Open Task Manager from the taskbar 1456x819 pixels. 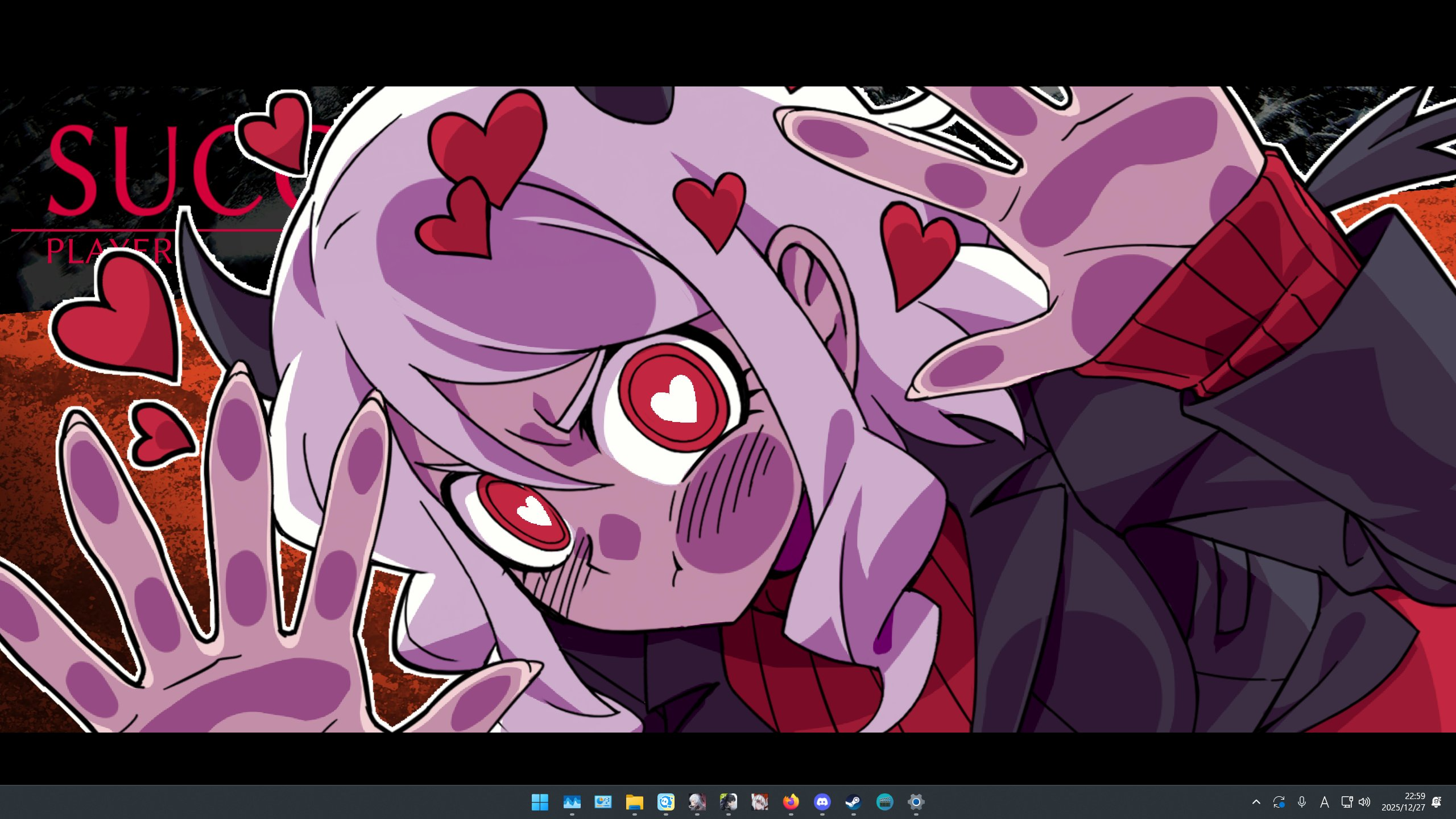572,802
